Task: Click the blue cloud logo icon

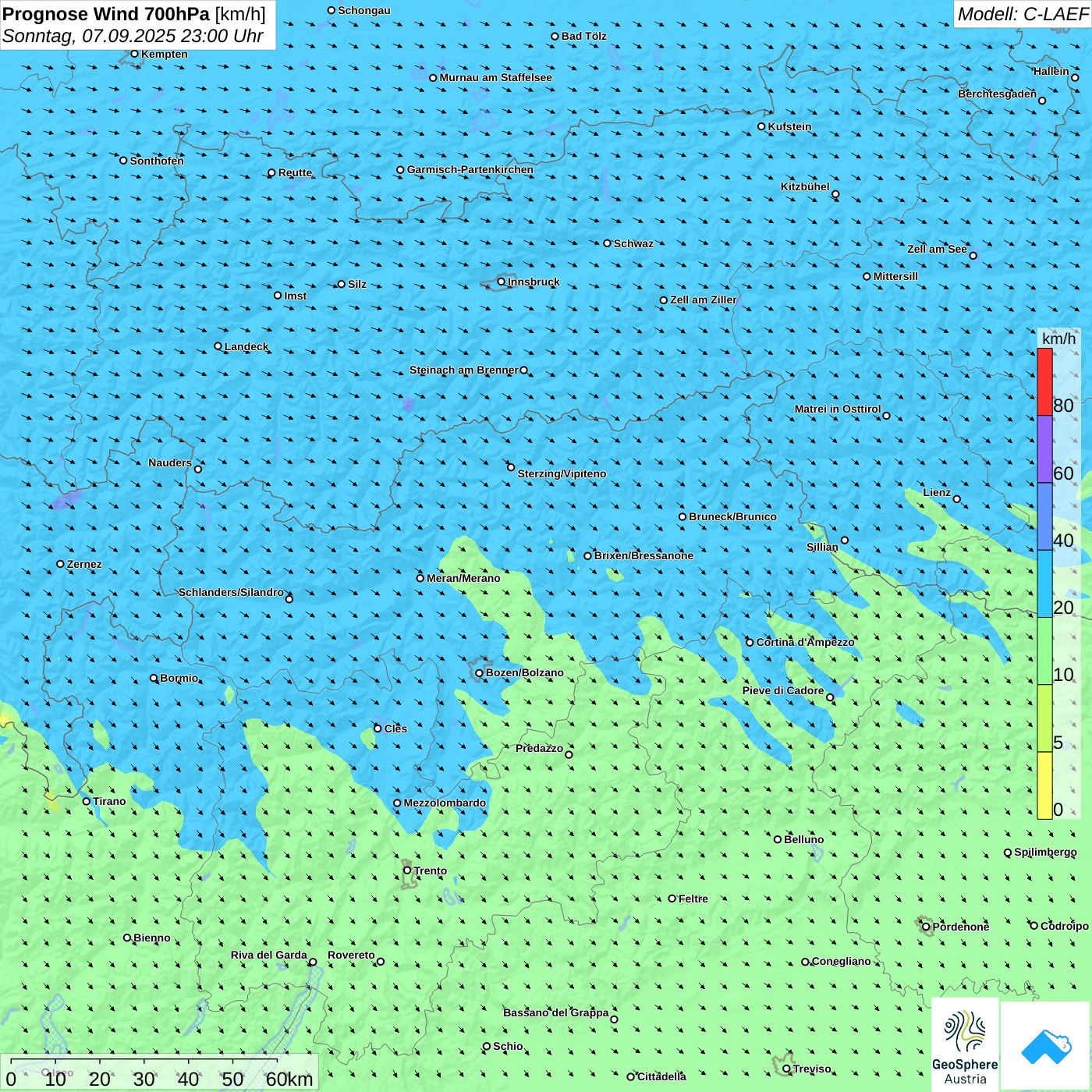Action: 1046,1045
